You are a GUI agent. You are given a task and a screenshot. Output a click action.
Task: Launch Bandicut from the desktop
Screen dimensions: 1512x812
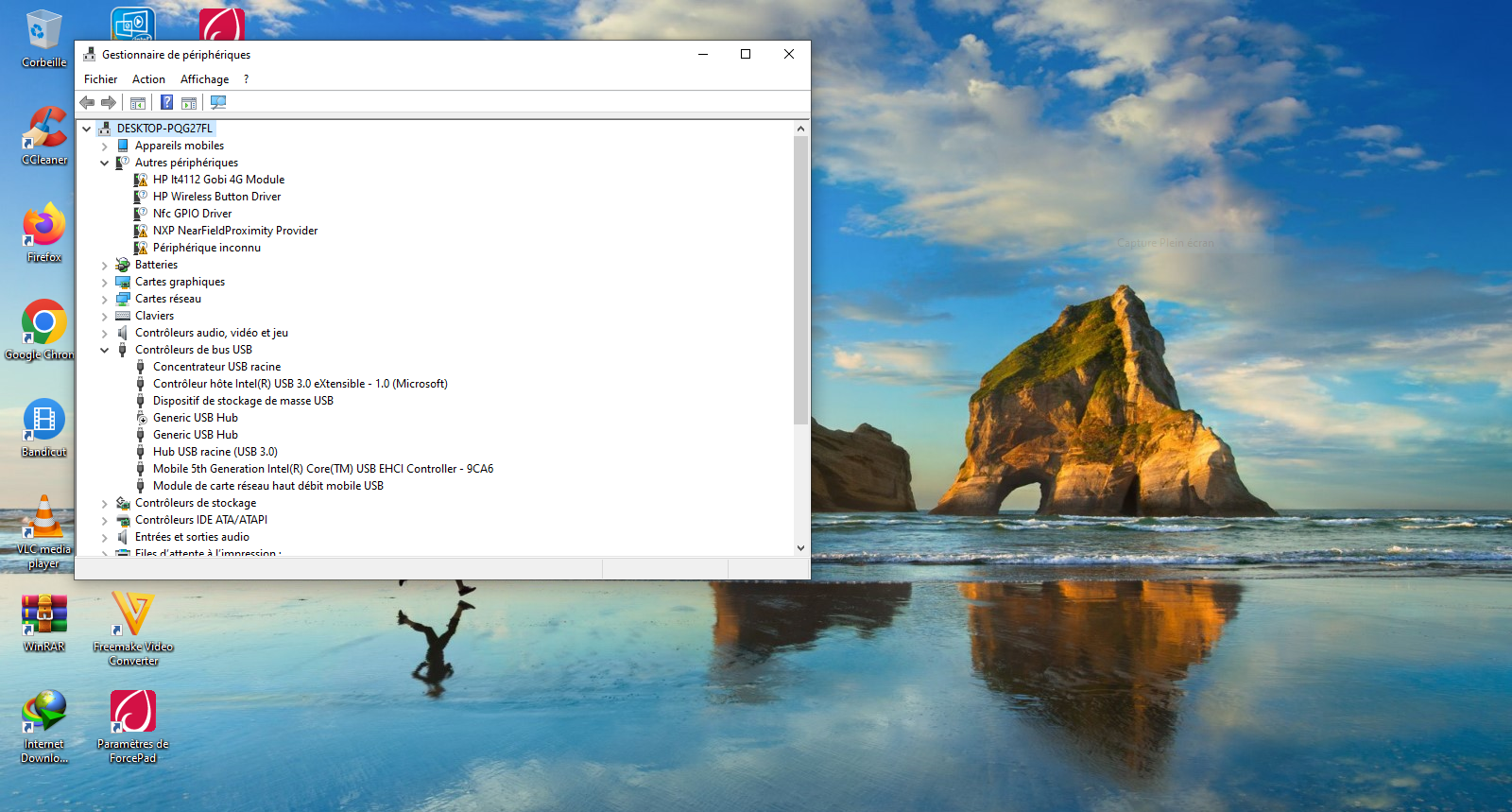coord(44,427)
